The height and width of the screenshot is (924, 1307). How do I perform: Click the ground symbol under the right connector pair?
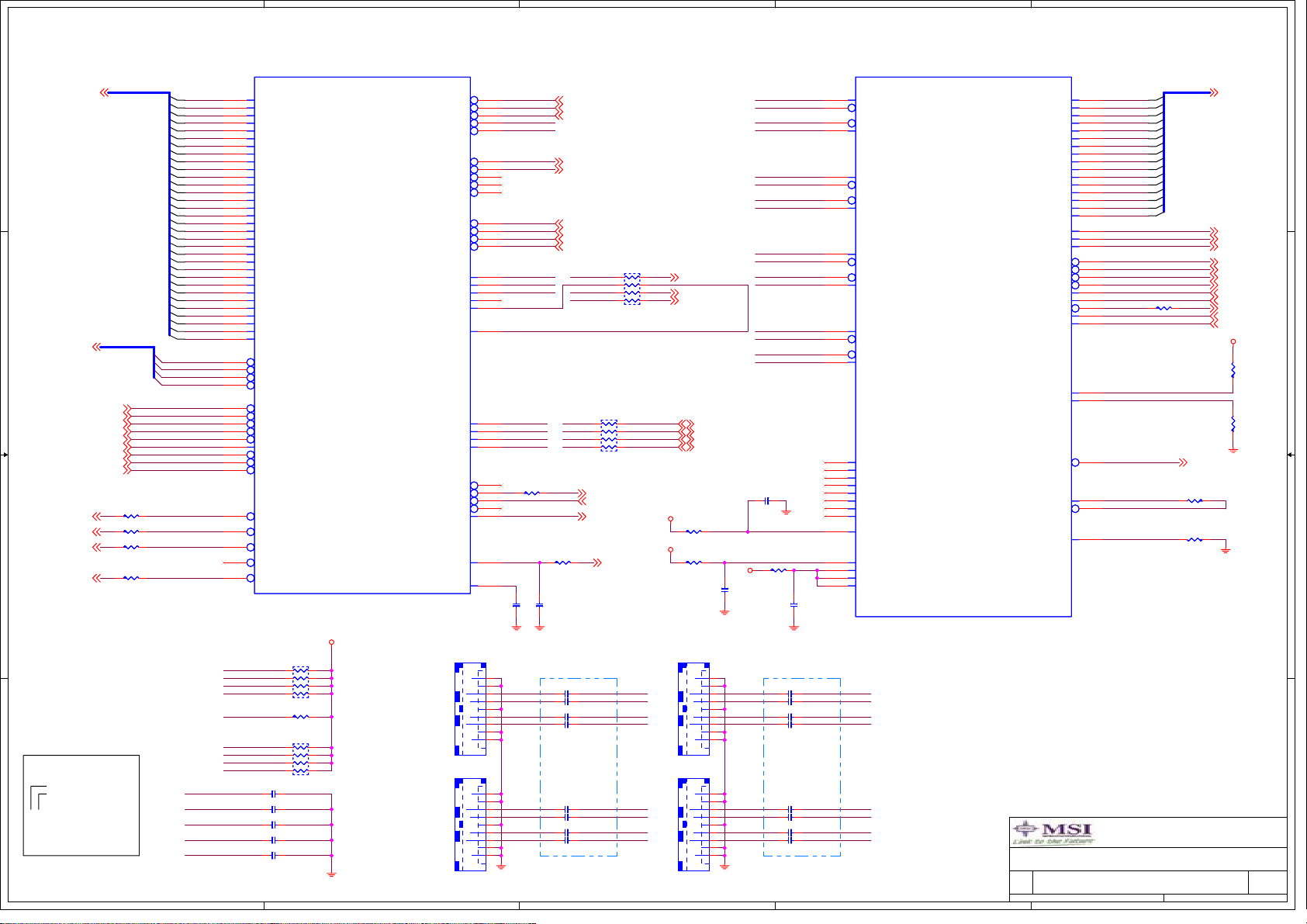pos(724,866)
